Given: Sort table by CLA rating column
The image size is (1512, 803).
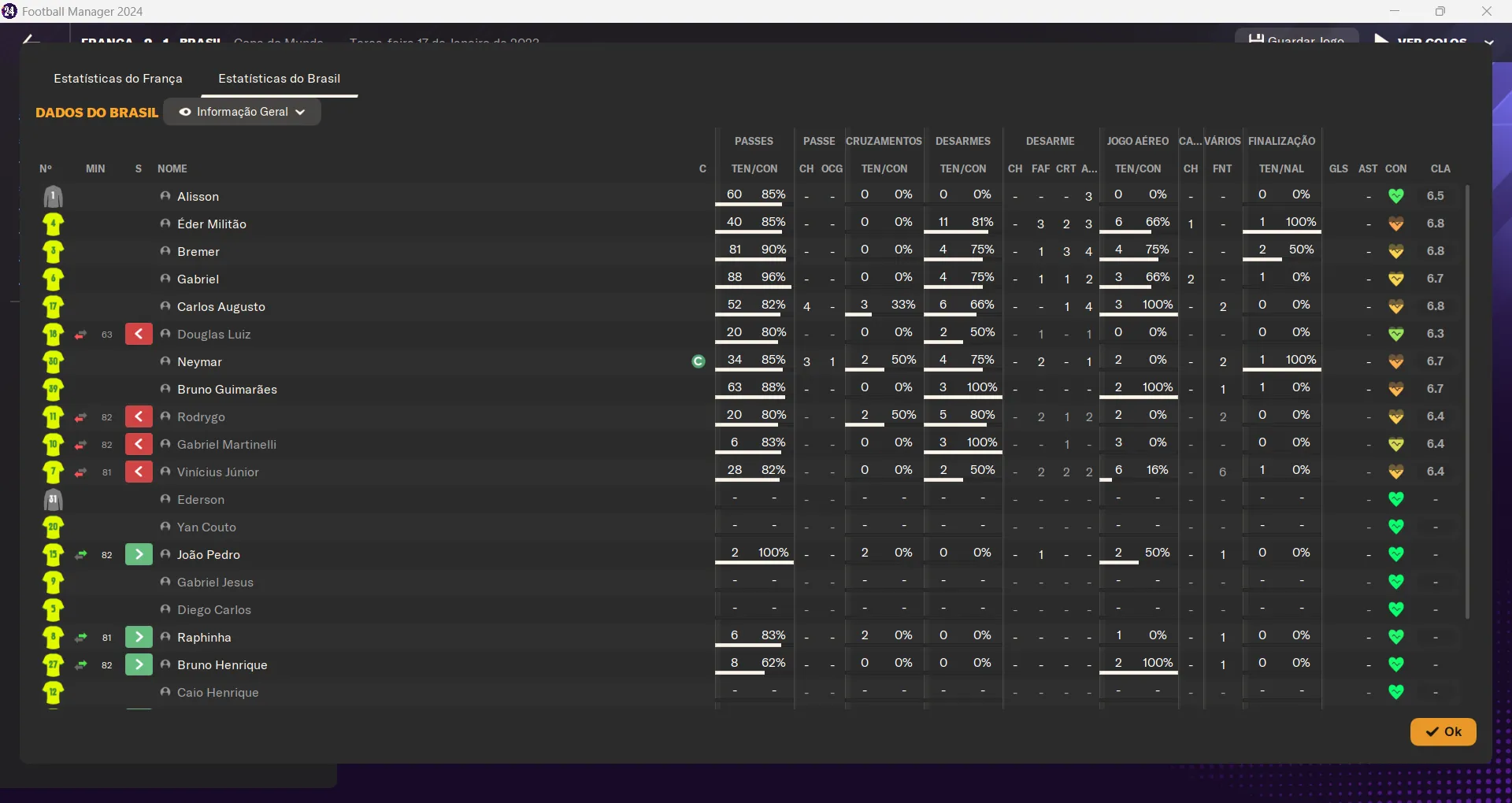Looking at the screenshot, I should point(1440,168).
